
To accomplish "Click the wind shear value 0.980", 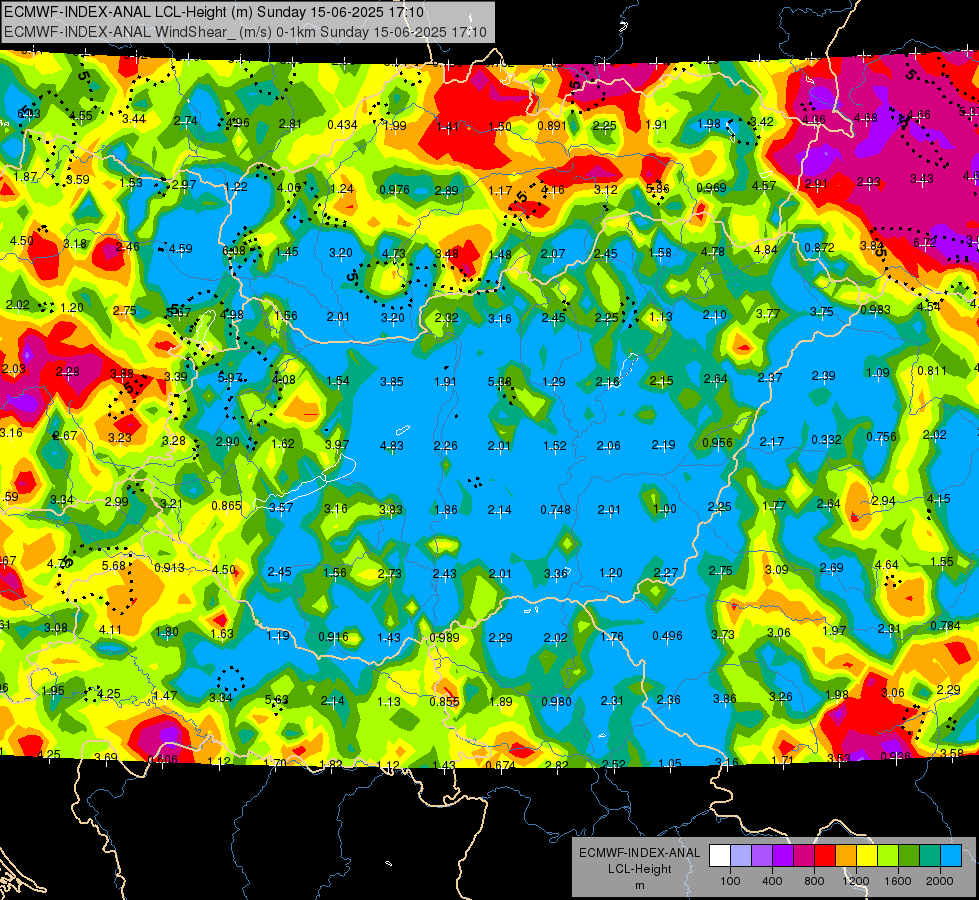I will [x=556, y=701].
